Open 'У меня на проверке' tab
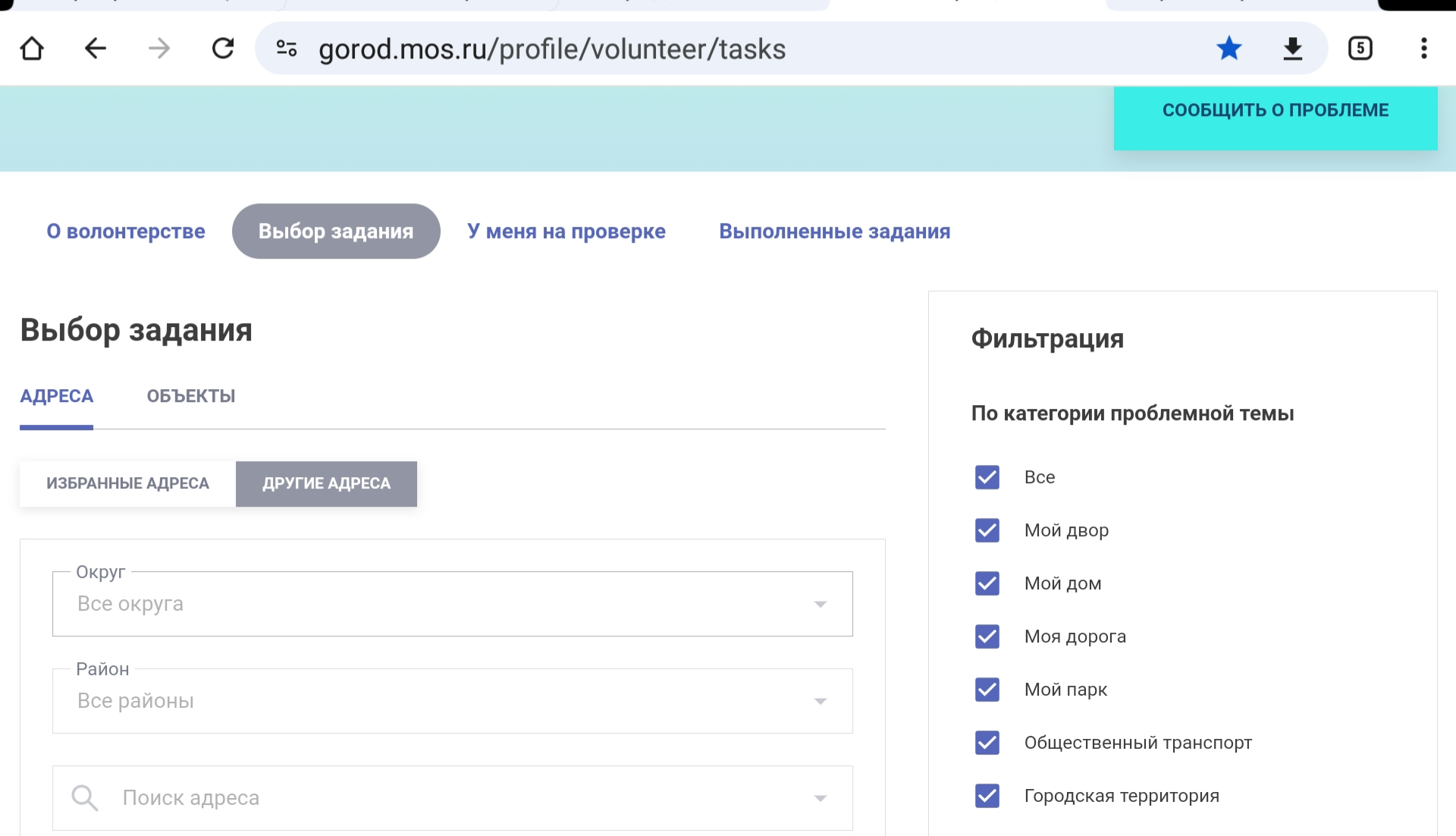 point(566,231)
